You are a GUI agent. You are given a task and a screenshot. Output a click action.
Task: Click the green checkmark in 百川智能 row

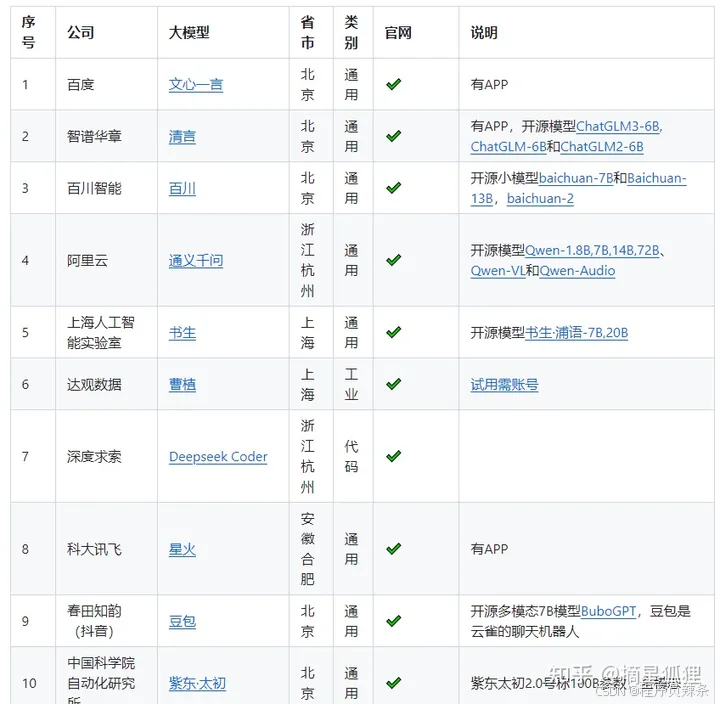(x=394, y=188)
